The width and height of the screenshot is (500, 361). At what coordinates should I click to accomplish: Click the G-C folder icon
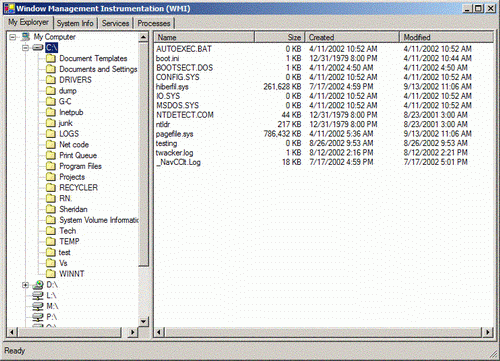[51, 101]
